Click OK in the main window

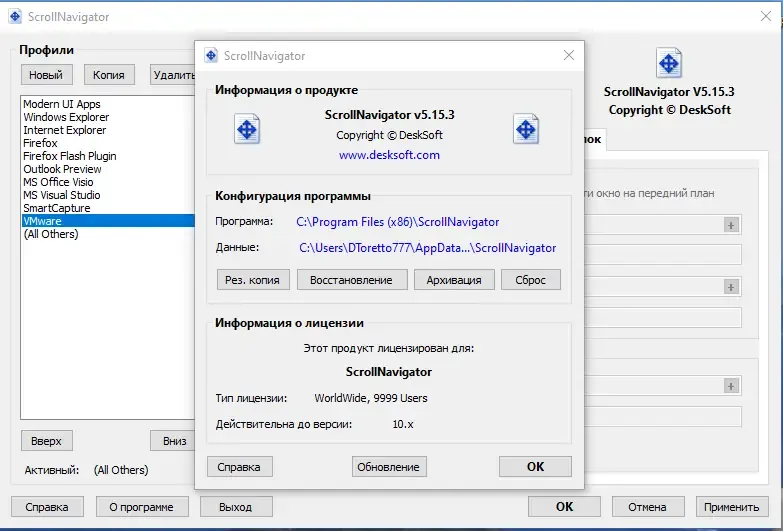coord(564,507)
